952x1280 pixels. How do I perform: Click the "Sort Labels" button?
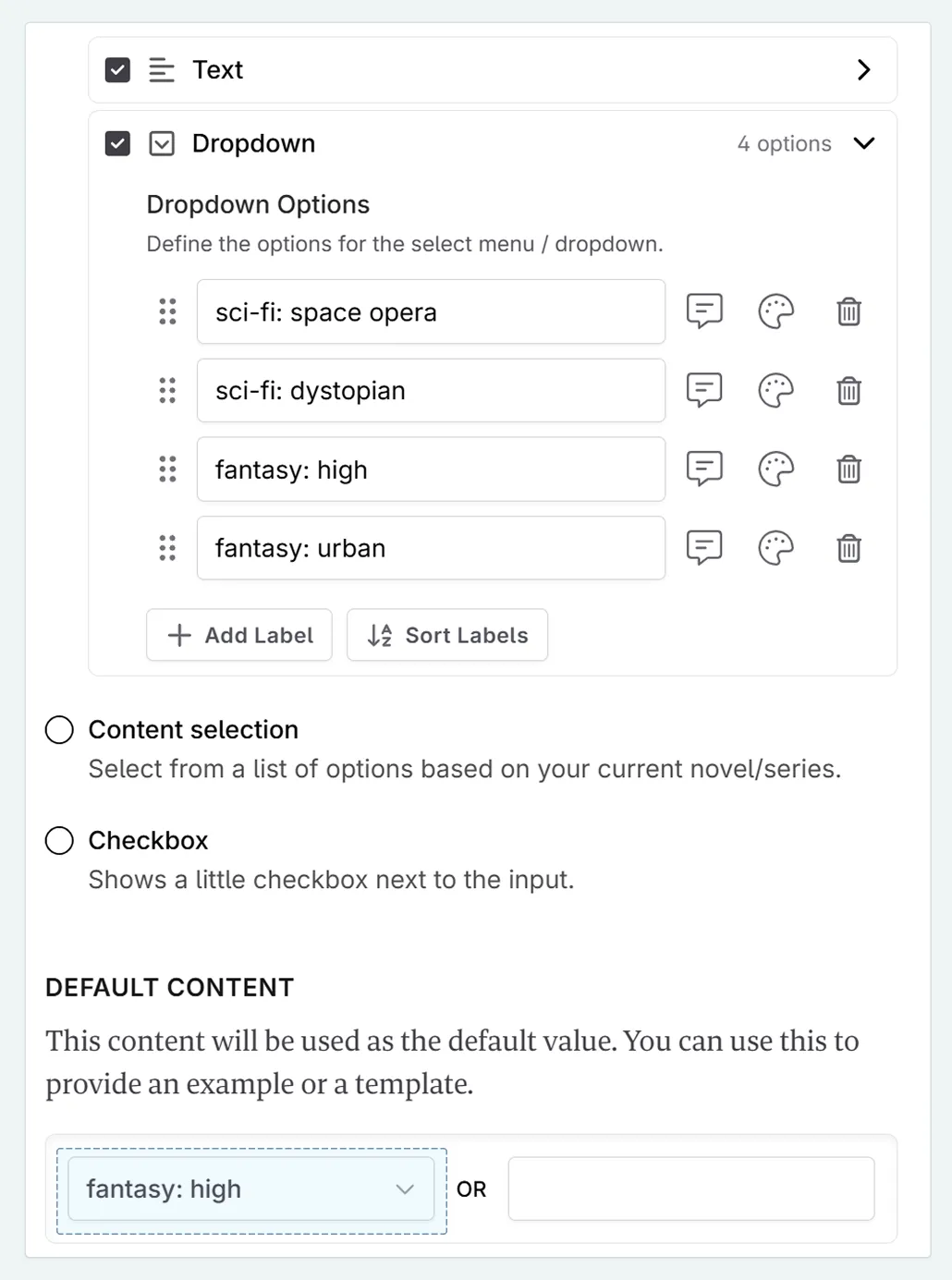tap(446, 635)
